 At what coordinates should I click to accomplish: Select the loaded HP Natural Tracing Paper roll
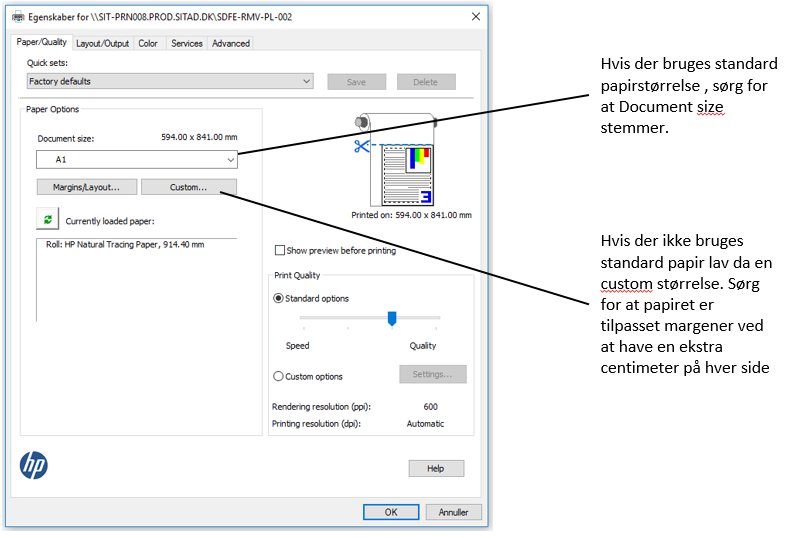(125, 244)
